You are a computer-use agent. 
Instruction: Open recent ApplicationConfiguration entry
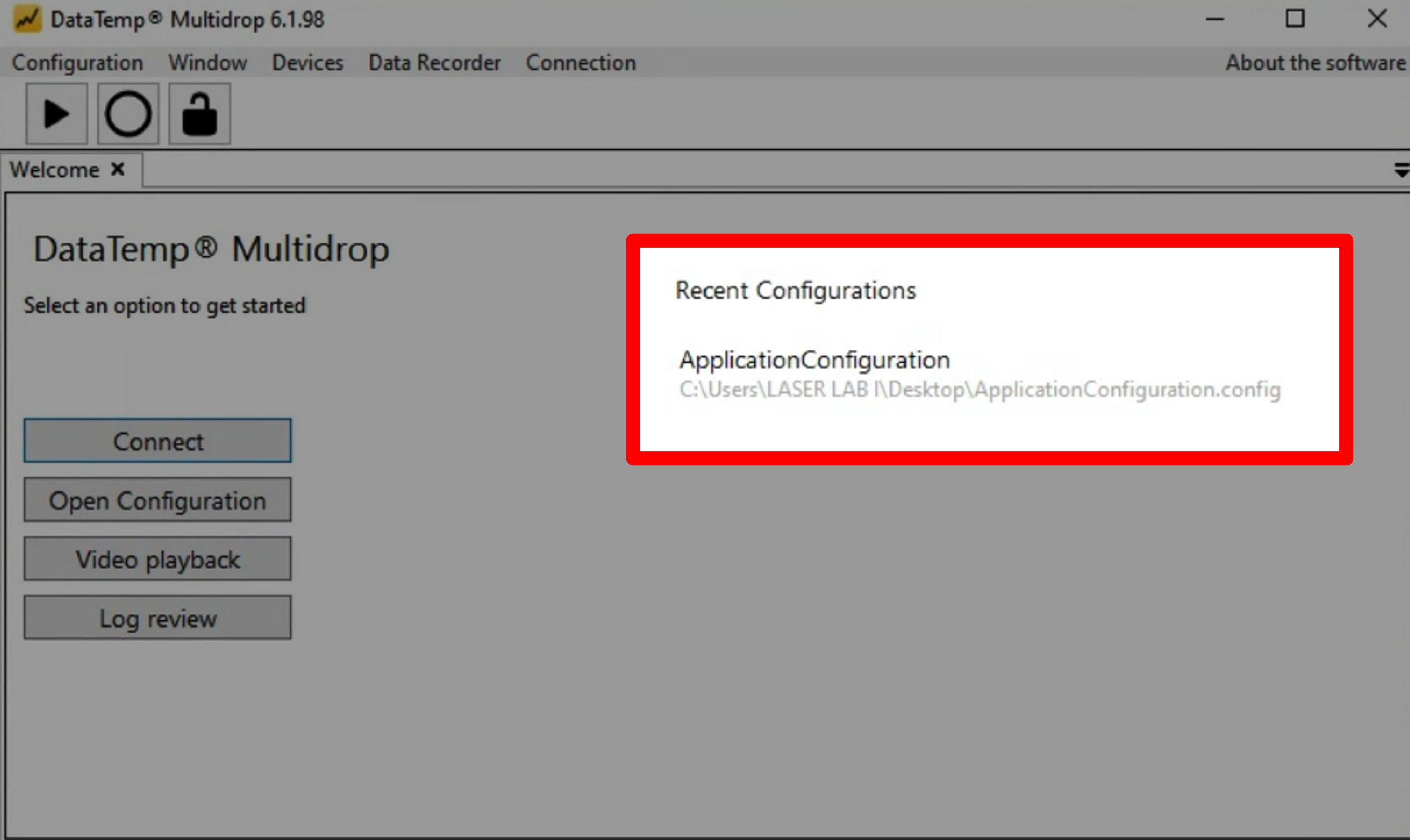[815, 360]
